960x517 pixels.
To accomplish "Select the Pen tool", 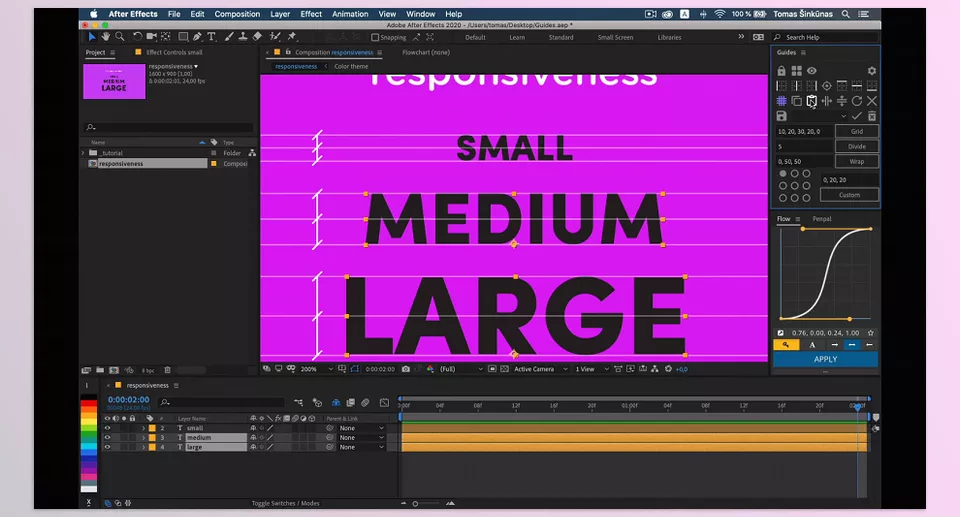I will tap(197, 37).
